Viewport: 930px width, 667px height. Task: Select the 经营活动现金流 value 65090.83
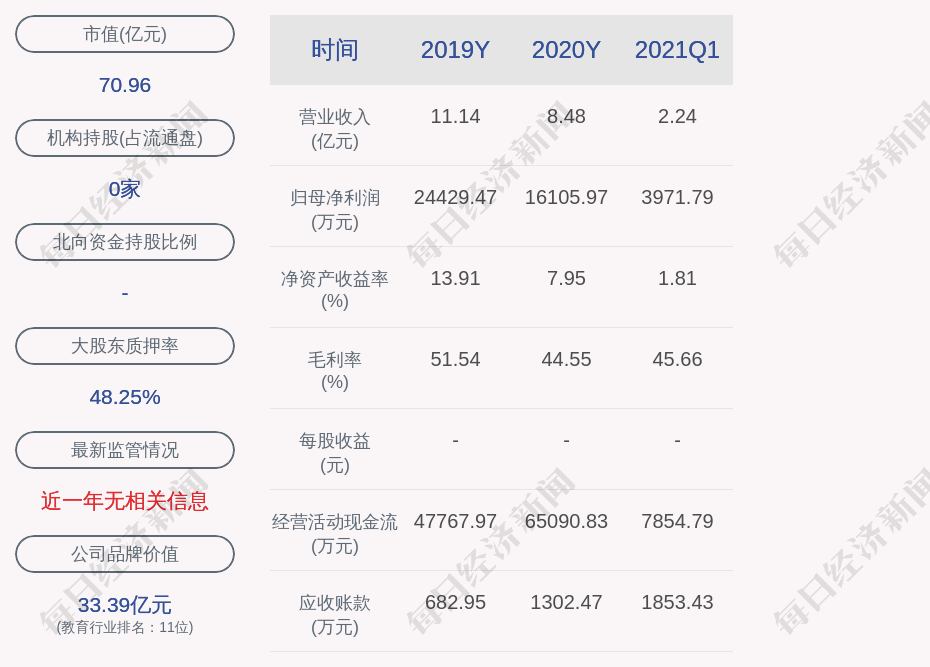566,521
